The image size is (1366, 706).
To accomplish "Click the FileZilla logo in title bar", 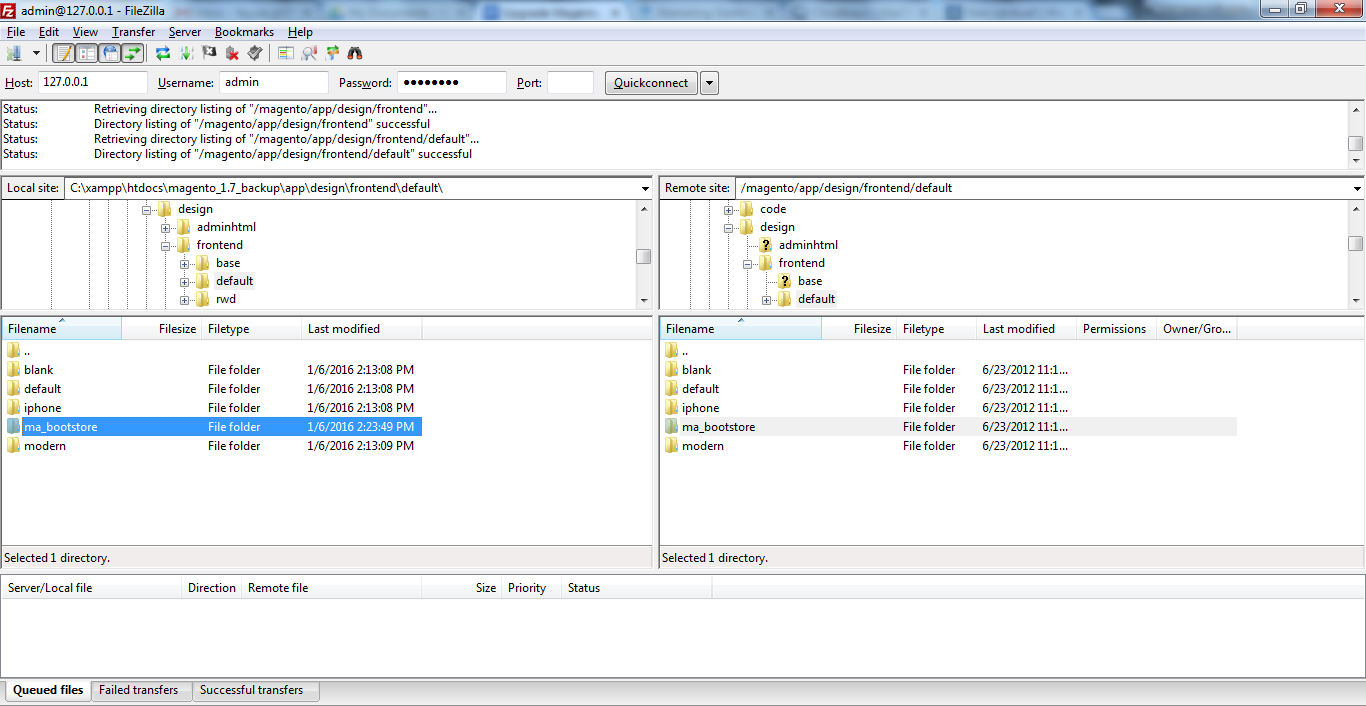I will tap(9, 9).
